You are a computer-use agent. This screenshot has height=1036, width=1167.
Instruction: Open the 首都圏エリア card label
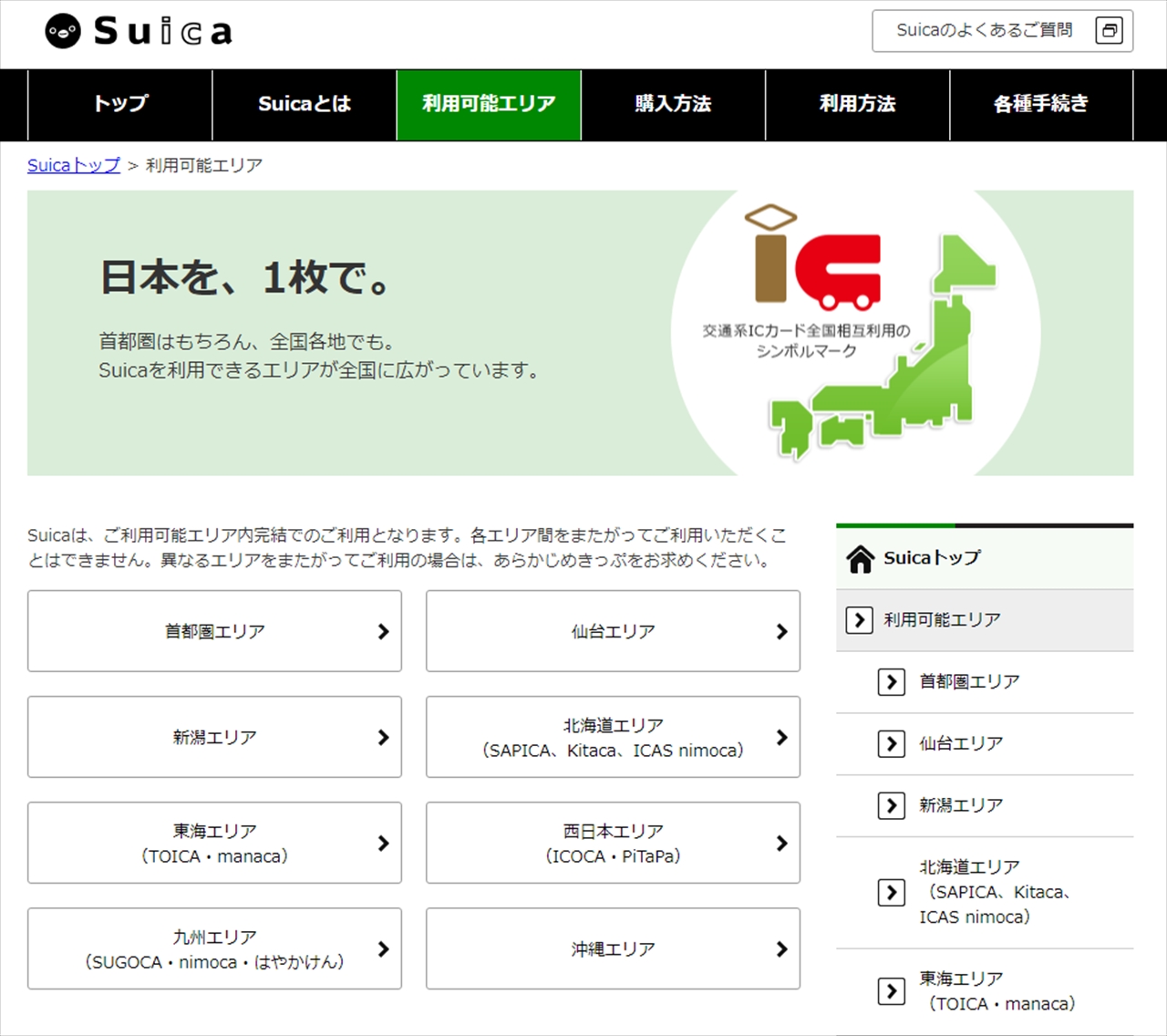pos(214,631)
